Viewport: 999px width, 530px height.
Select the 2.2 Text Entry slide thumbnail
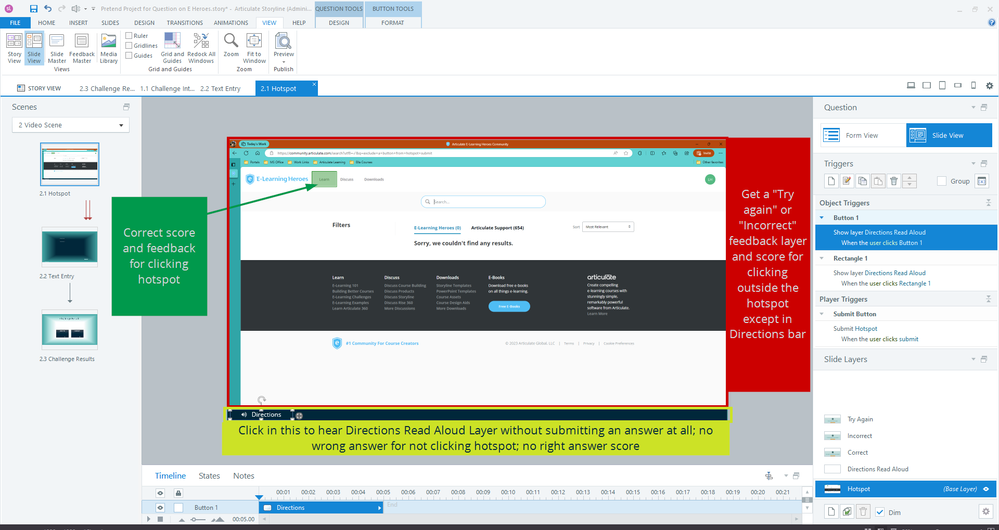(x=69, y=247)
